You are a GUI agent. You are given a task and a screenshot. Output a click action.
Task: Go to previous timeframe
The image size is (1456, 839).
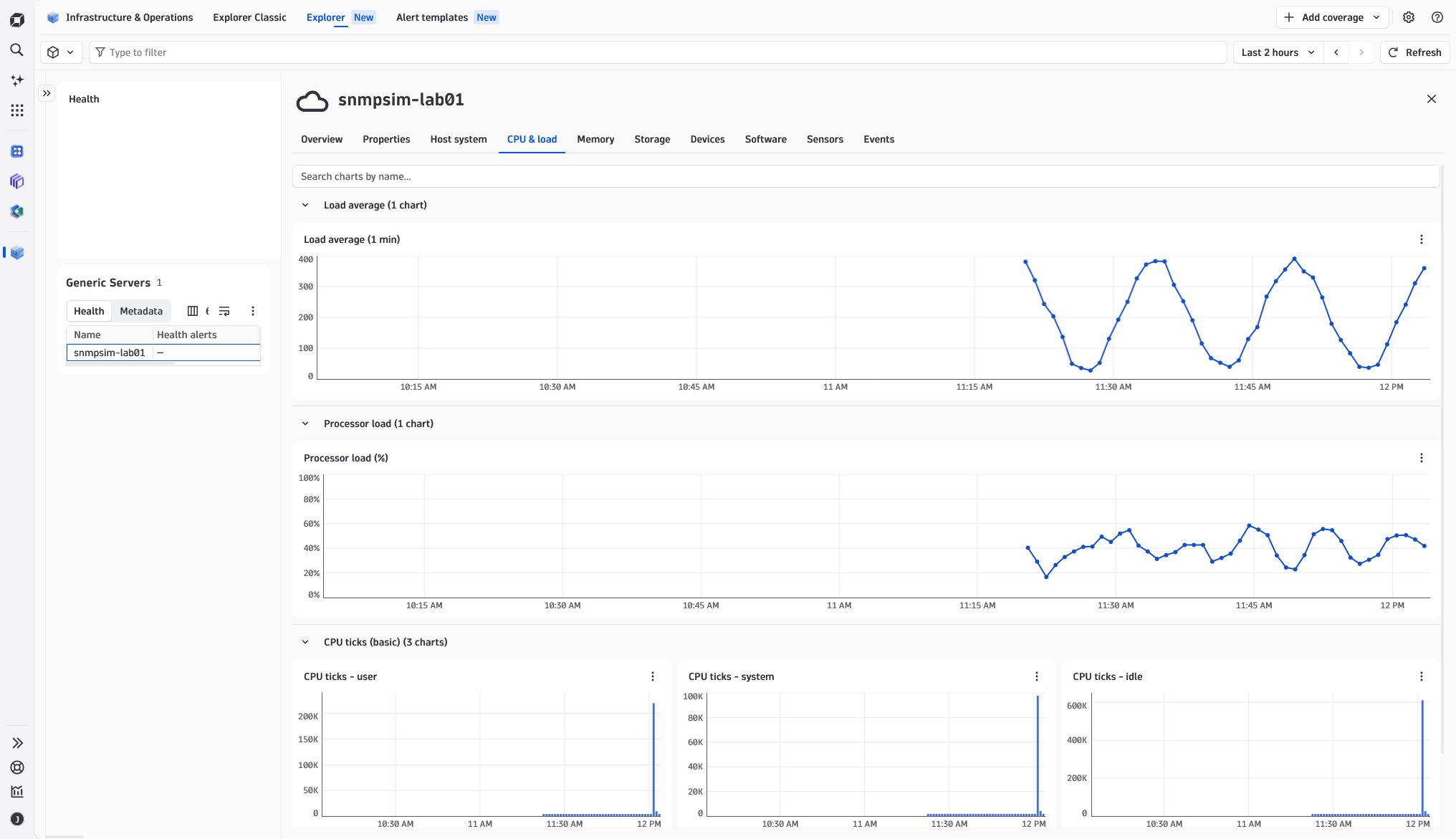[1336, 52]
